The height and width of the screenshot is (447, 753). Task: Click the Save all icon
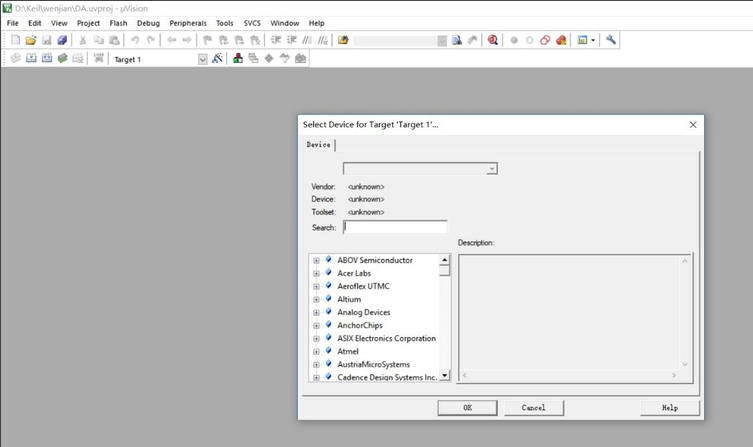(62, 40)
